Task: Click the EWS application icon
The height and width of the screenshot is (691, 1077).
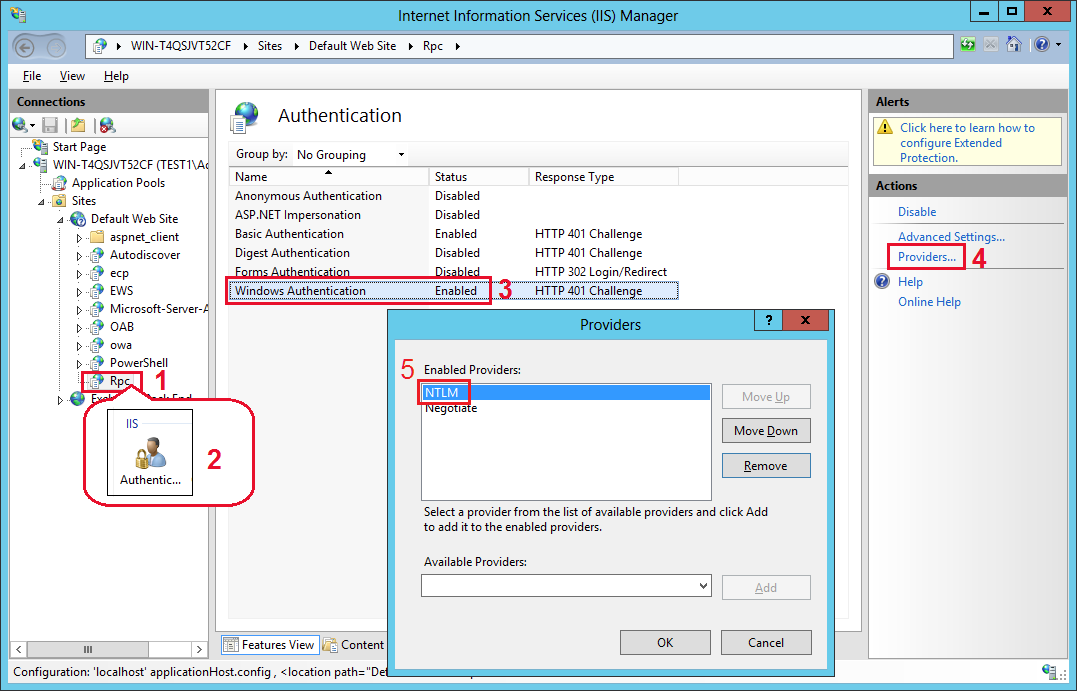Action: 97,291
